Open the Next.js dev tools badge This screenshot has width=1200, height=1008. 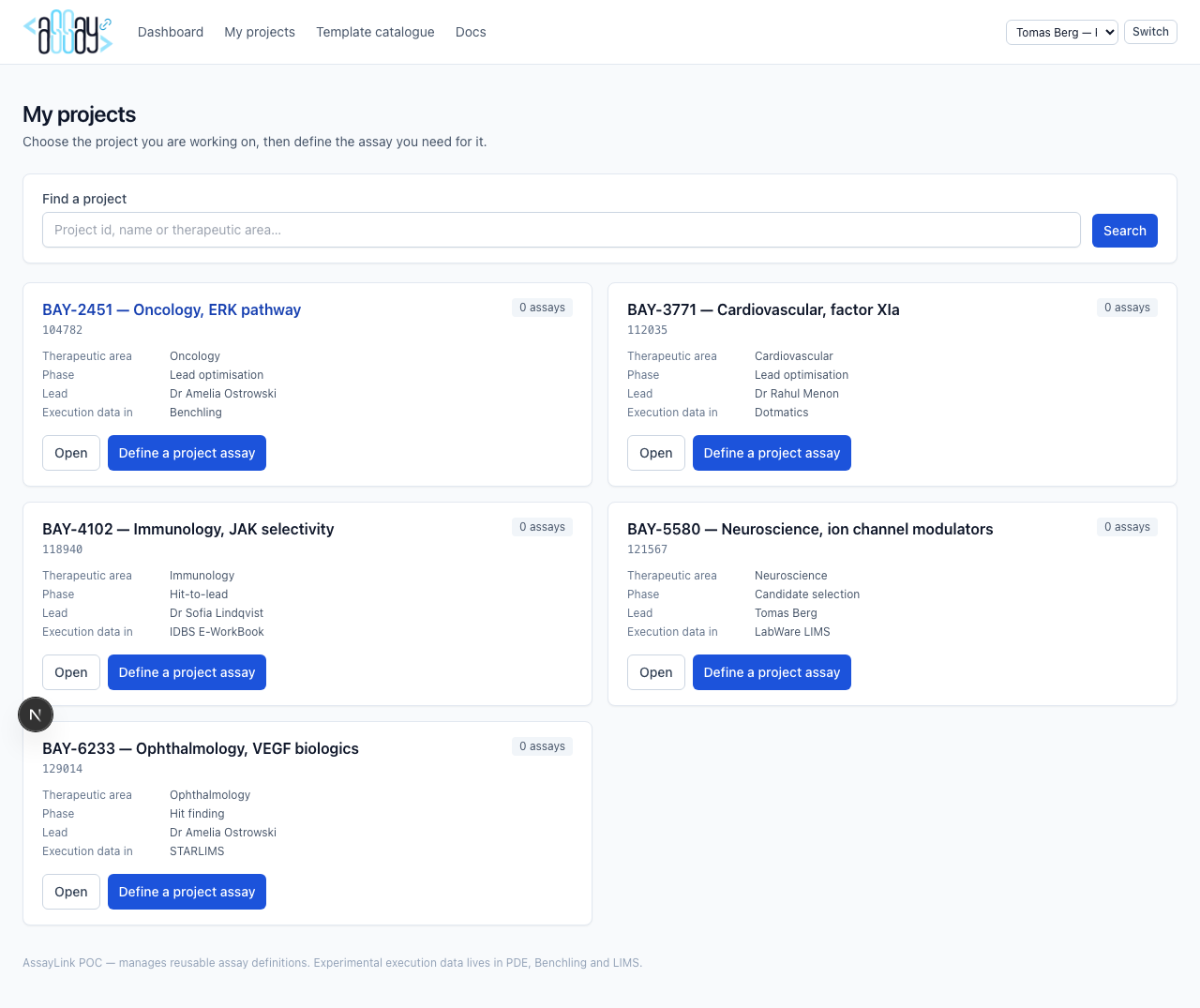tap(36, 715)
